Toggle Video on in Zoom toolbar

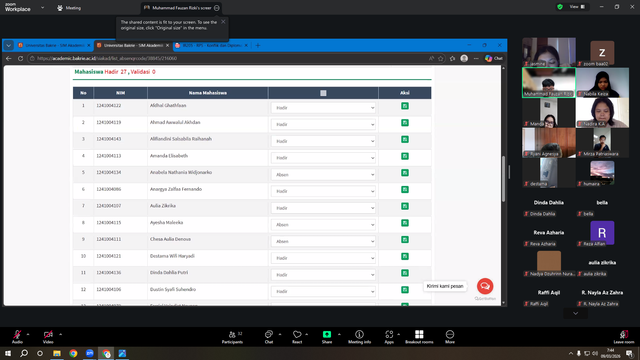[48, 337]
